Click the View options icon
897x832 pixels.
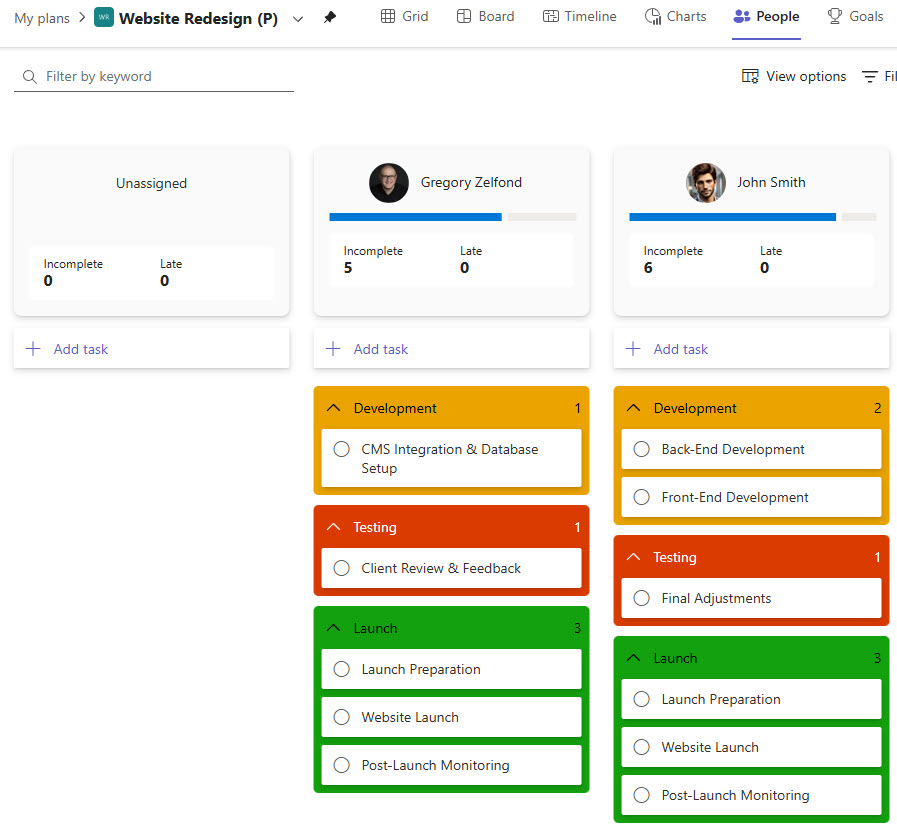(750, 77)
